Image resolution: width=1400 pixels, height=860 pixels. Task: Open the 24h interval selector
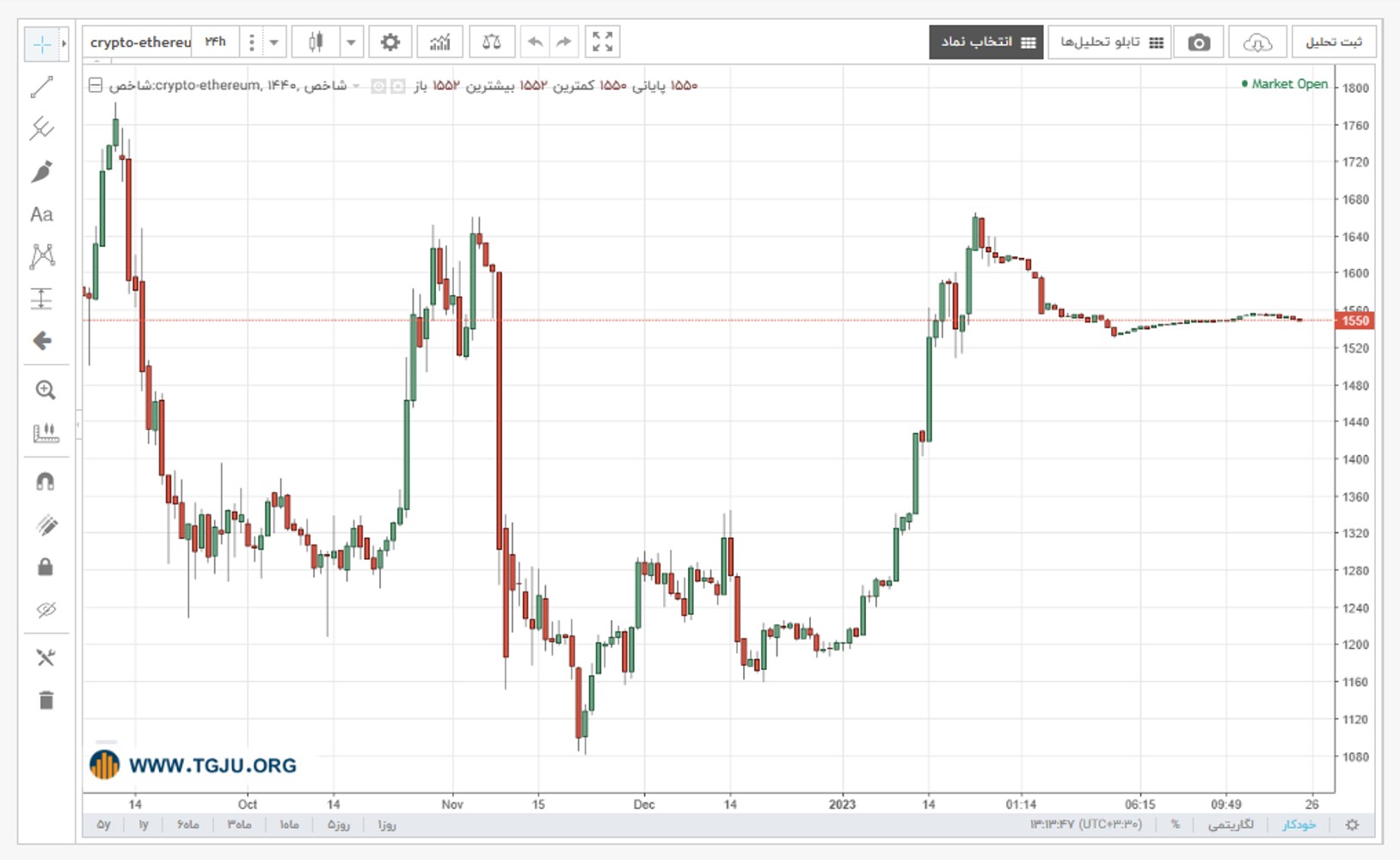[x=215, y=42]
